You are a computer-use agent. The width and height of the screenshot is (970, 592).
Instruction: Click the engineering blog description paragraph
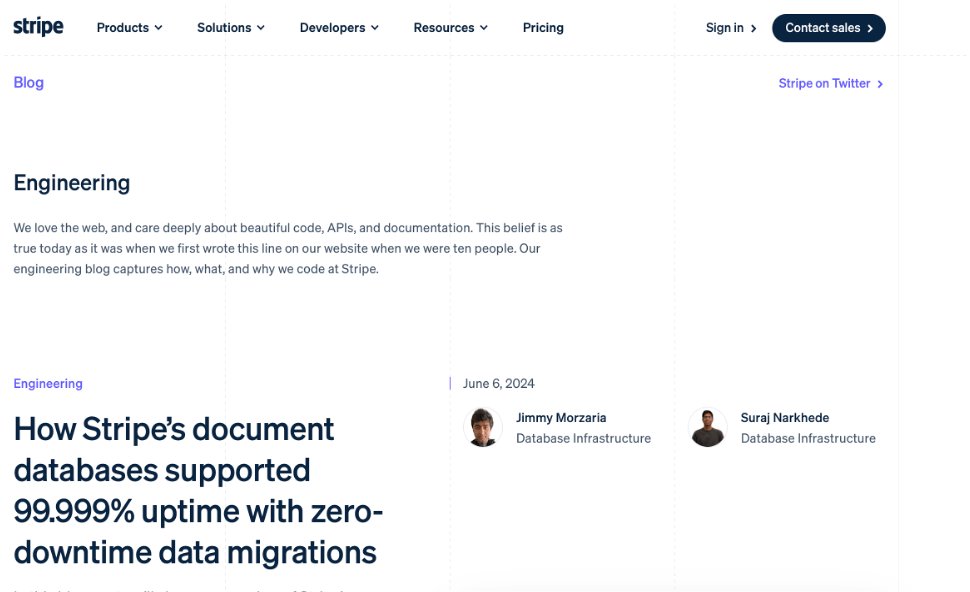pyautogui.click(x=288, y=248)
